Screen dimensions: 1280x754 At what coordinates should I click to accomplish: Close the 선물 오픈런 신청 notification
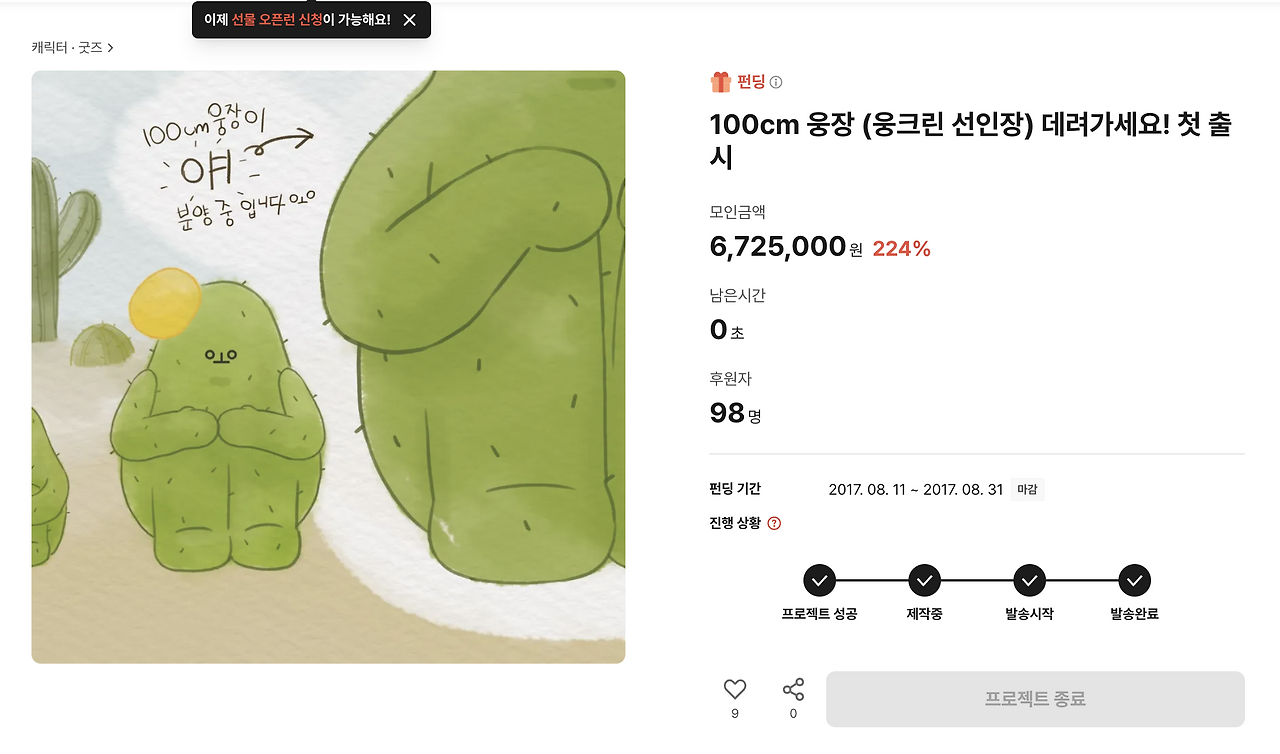pyautogui.click(x=409, y=20)
